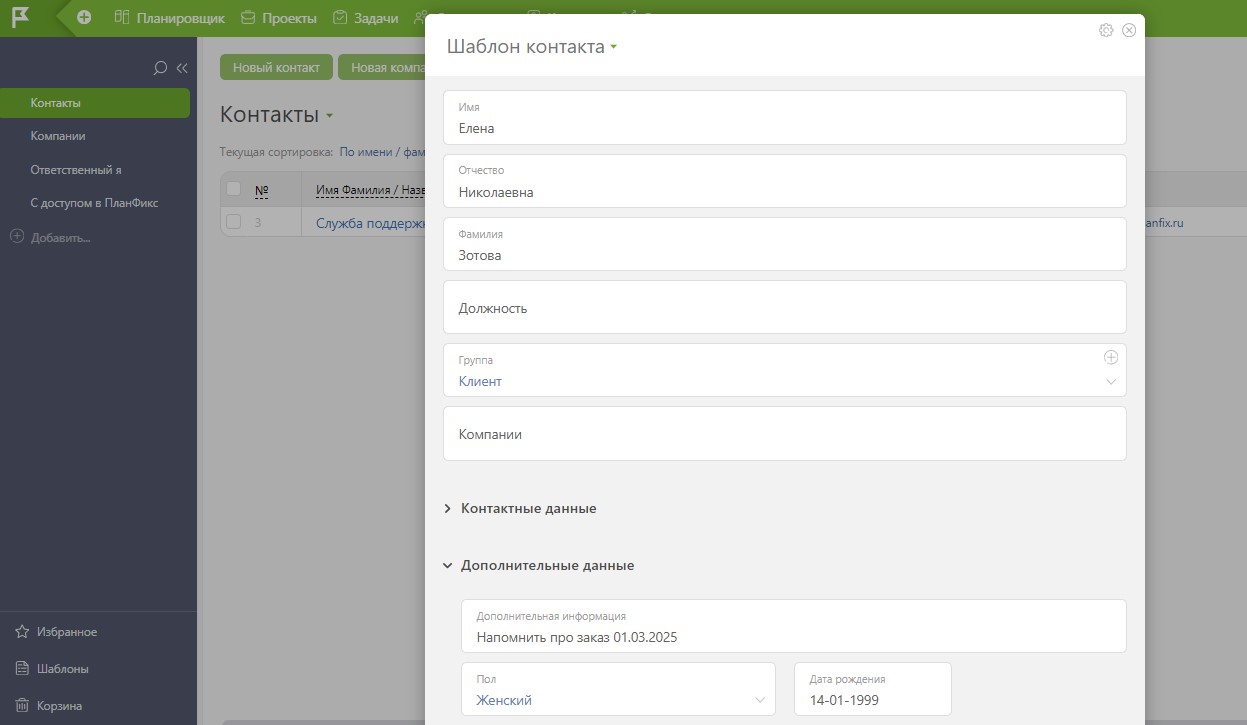
Task: Select Компании in the left sidebar
Action: click(x=58, y=136)
